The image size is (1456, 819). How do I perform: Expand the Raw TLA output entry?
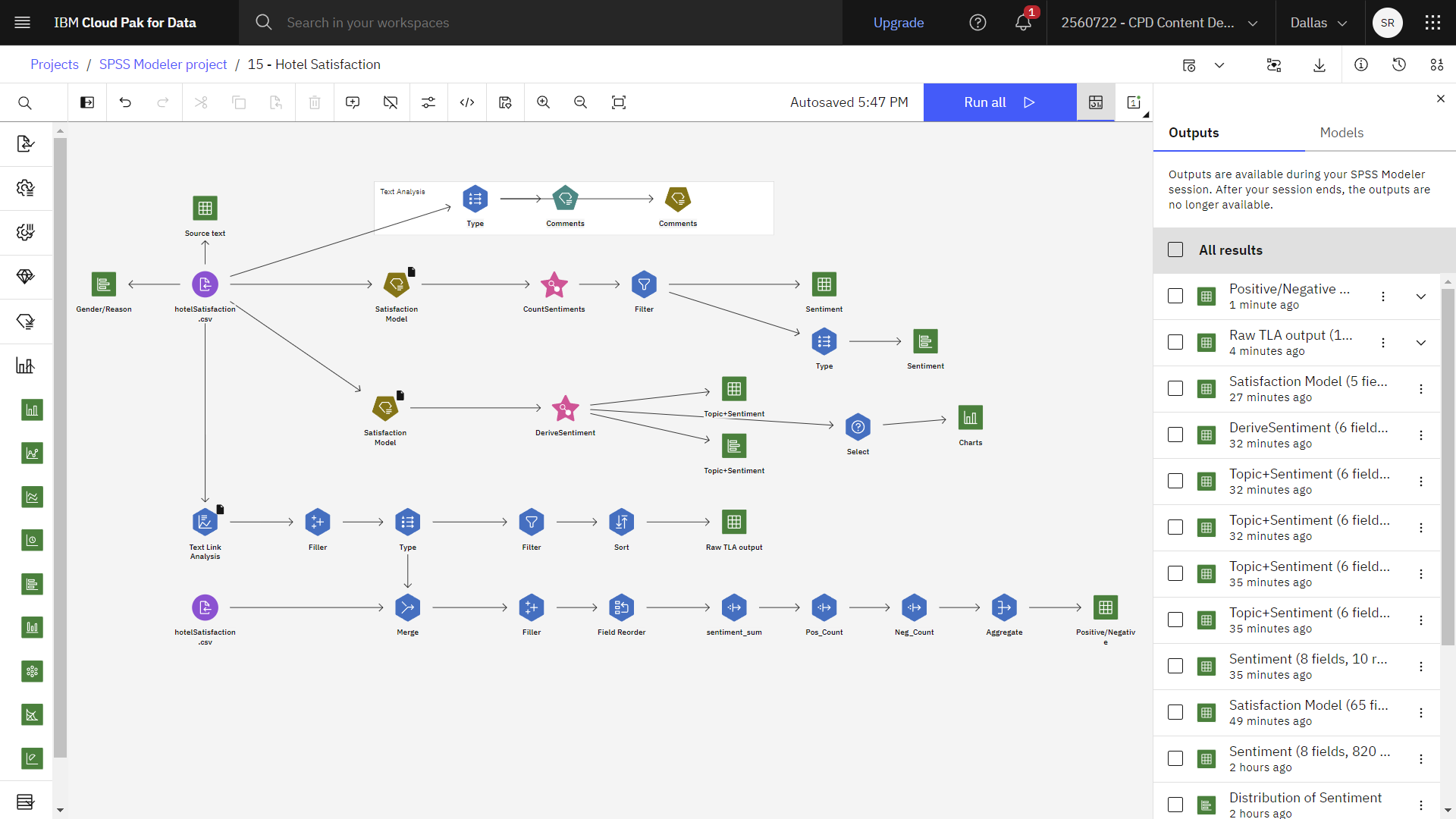click(x=1421, y=341)
